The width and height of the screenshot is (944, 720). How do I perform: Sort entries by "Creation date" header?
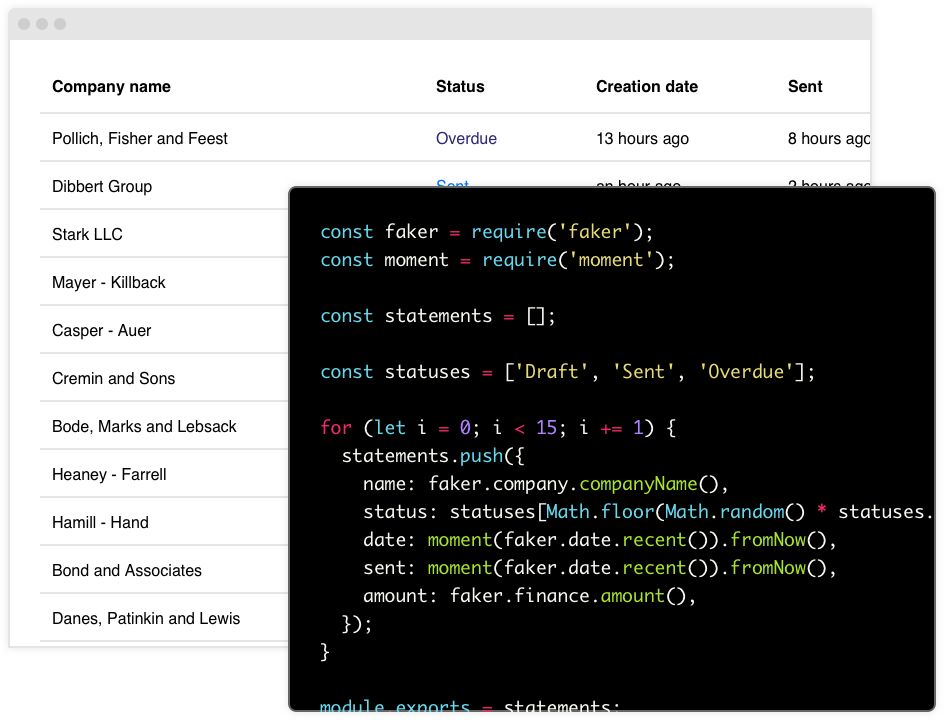click(646, 87)
